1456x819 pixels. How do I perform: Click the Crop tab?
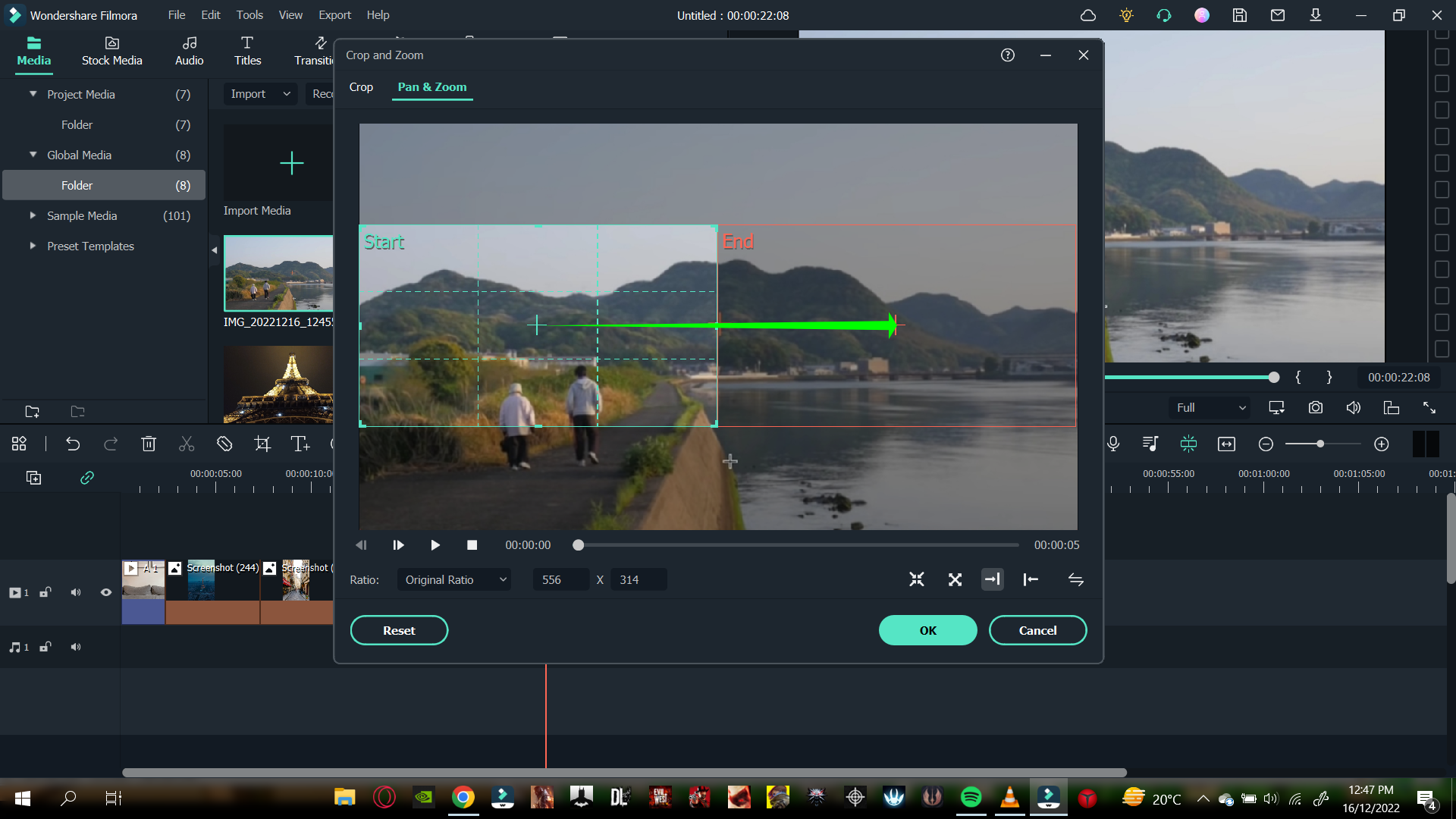pyautogui.click(x=362, y=87)
